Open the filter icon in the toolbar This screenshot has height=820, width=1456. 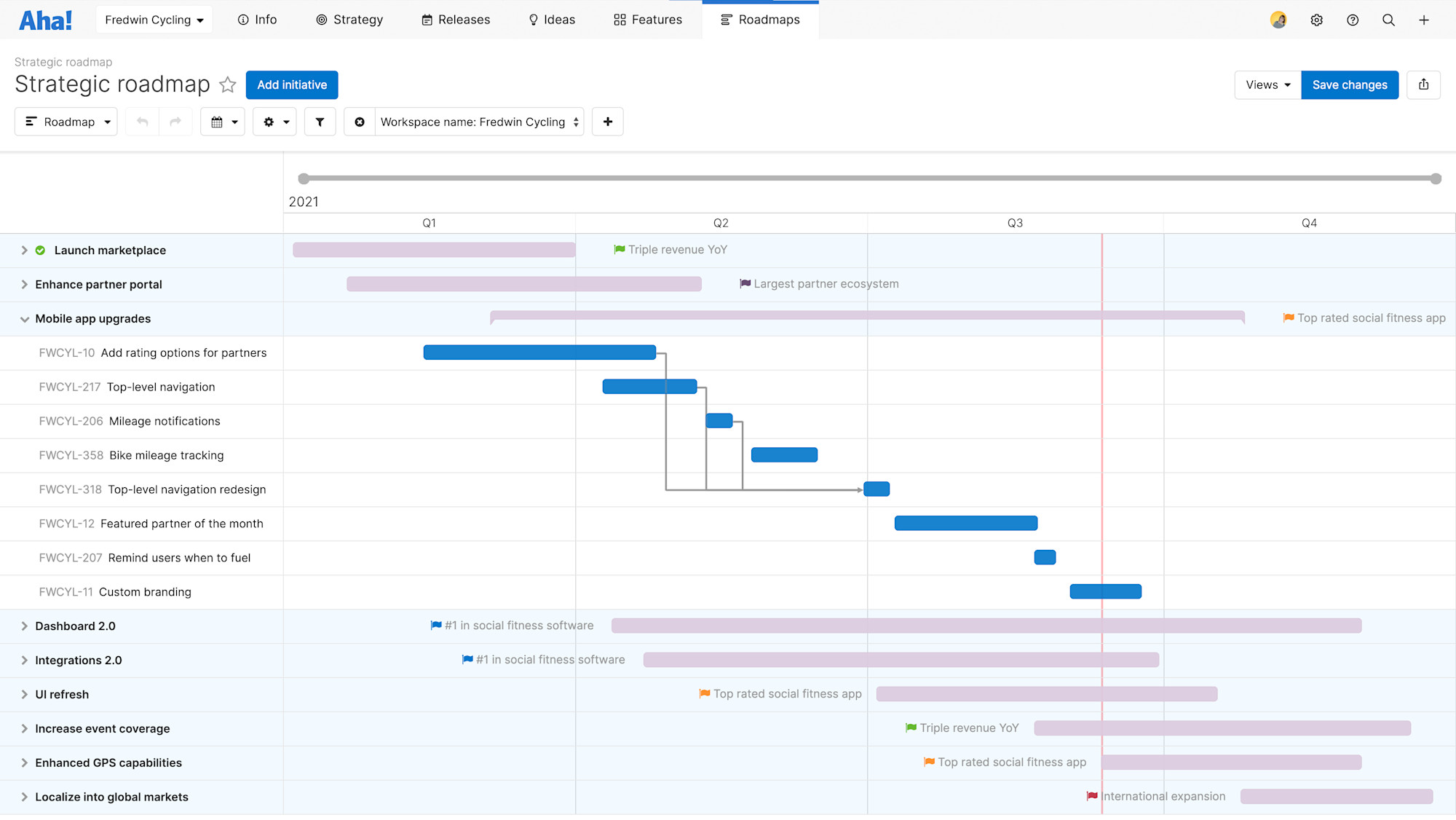tap(320, 122)
